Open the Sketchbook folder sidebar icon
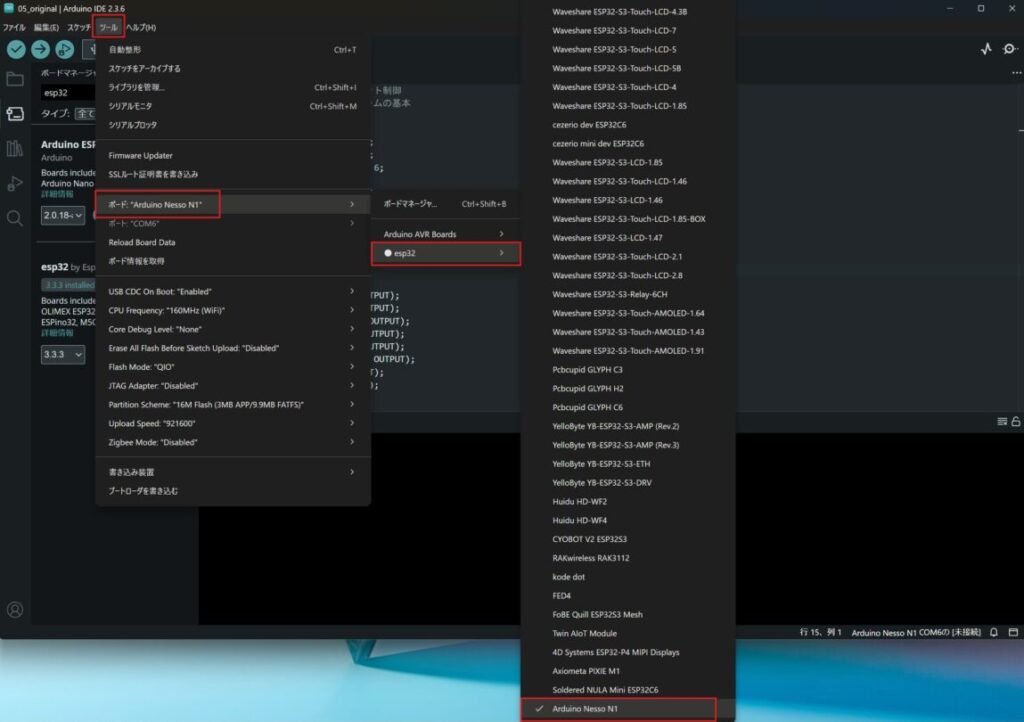This screenshot has width=1024, height=722. pos(15,79)
